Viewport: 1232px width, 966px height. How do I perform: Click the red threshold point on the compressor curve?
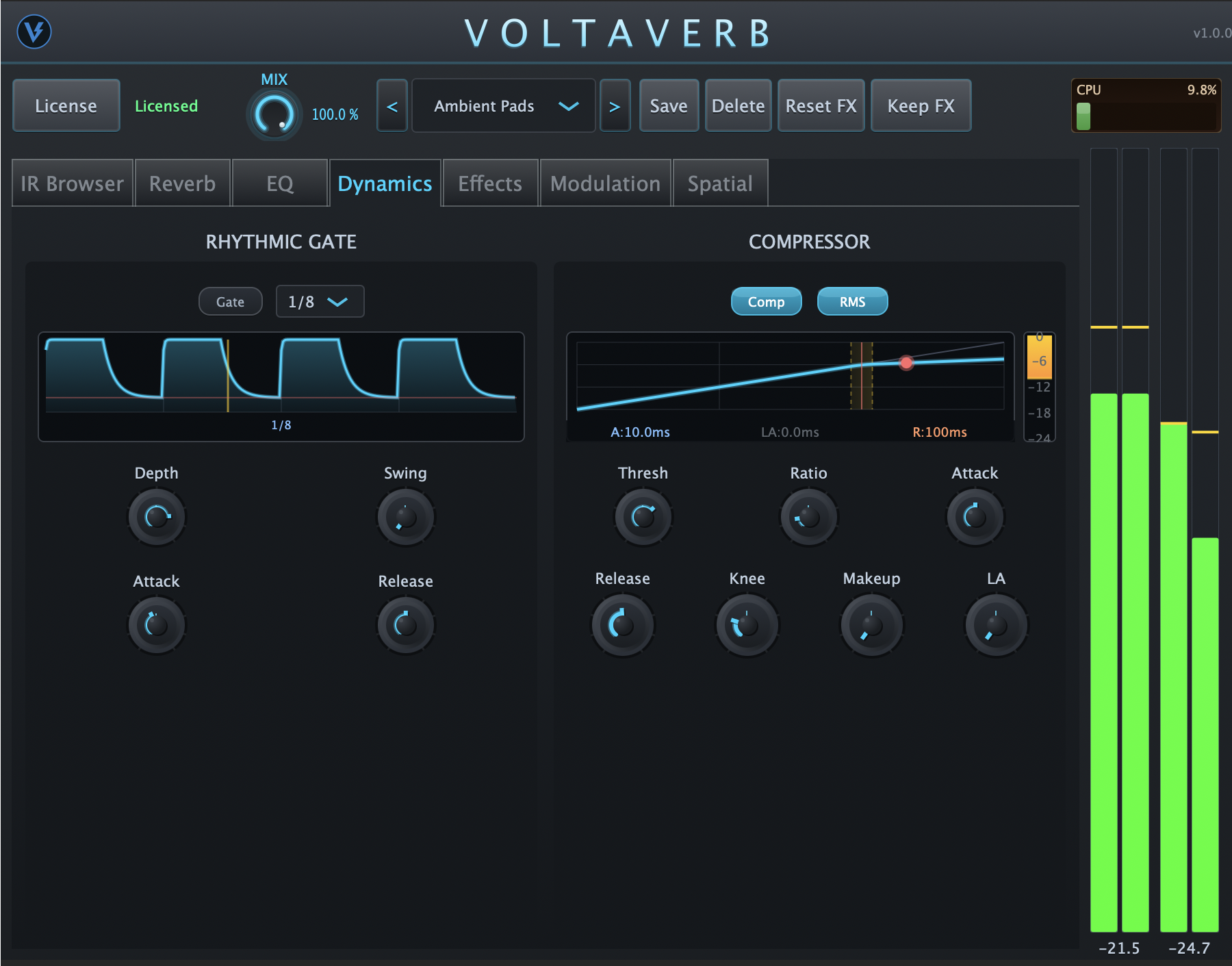[906, 363]
